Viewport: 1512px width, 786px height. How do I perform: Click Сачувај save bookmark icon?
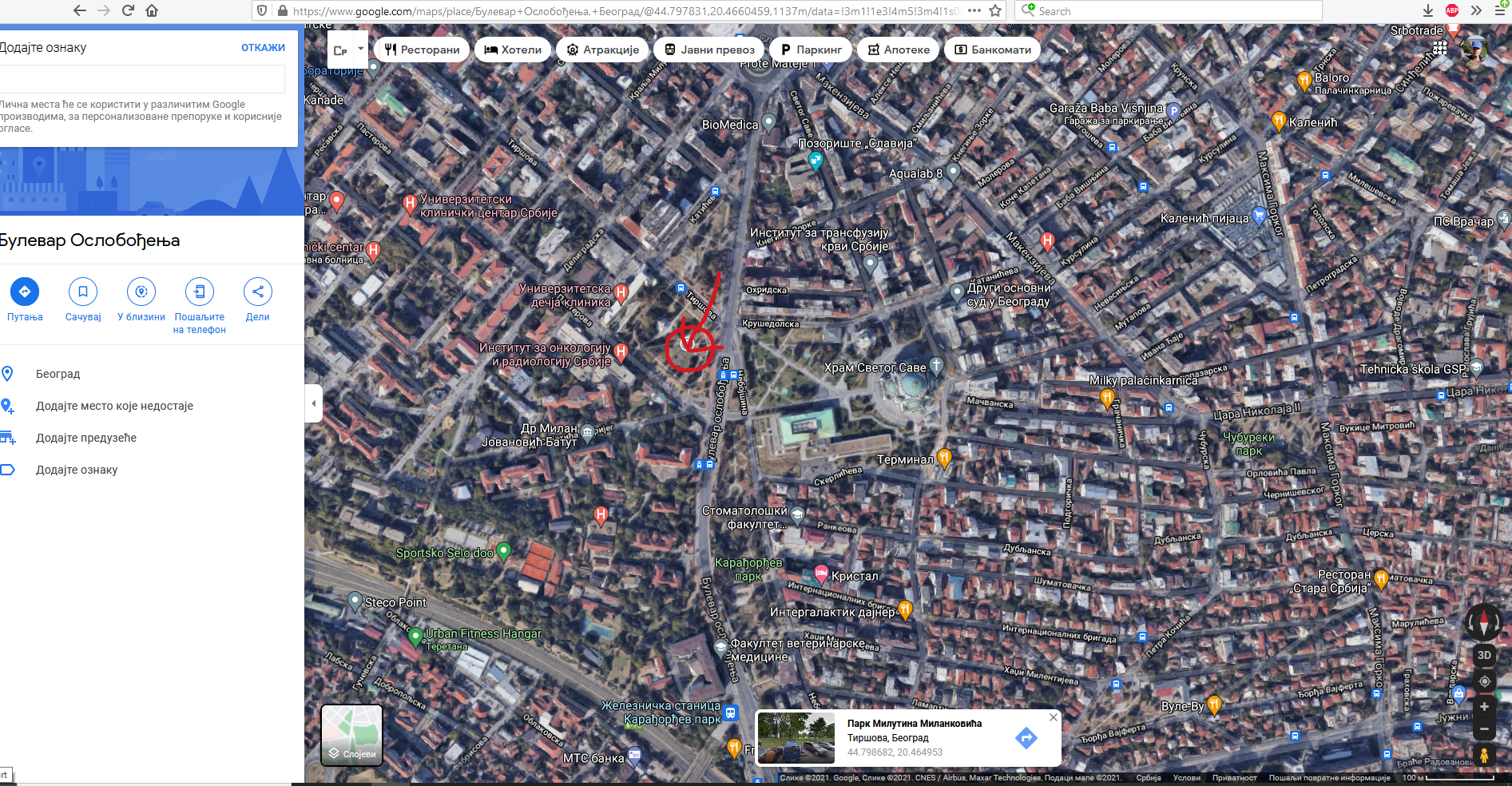(83, 292)
